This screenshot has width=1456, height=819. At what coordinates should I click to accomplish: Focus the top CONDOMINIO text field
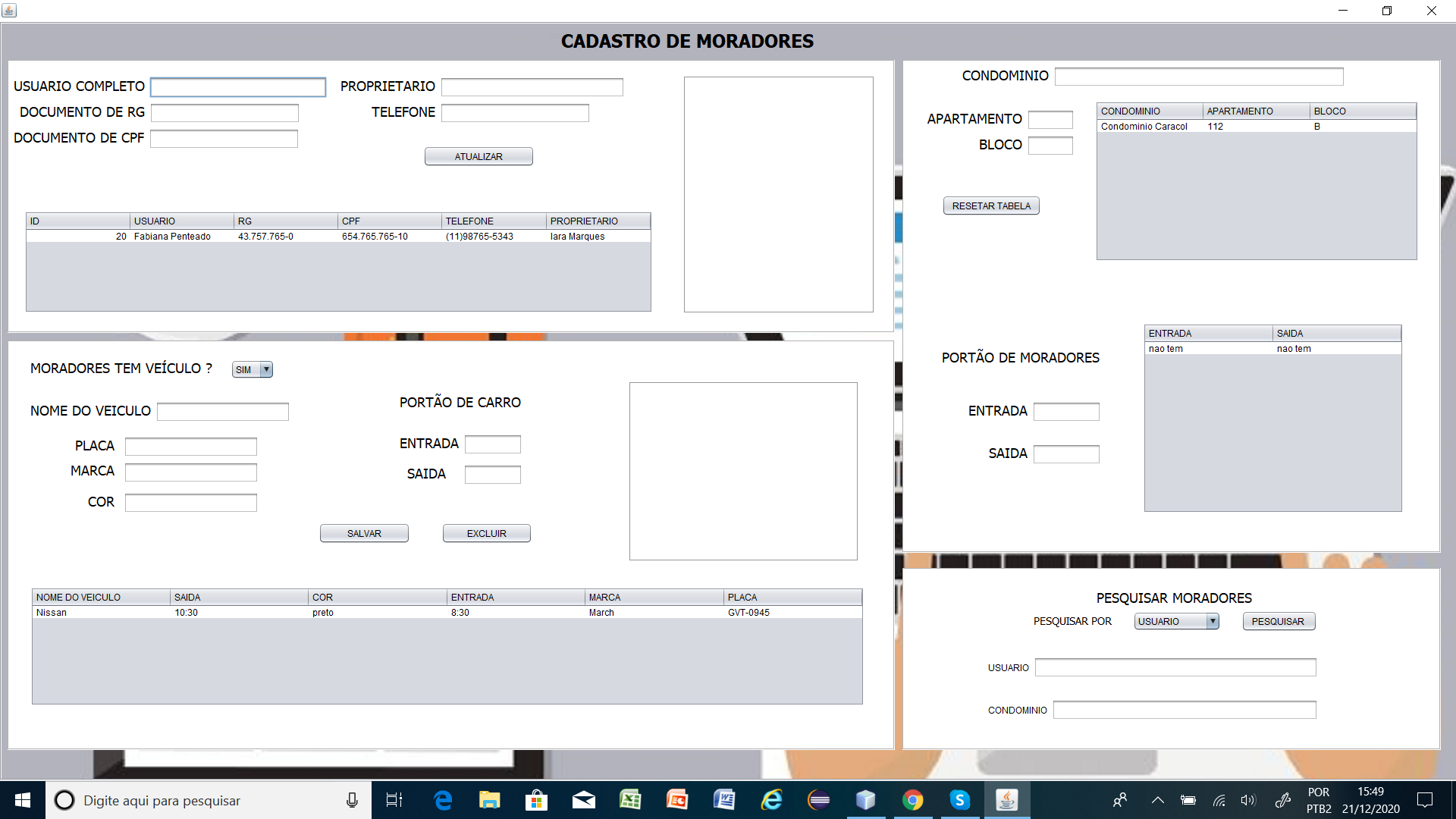point(1199,77)
